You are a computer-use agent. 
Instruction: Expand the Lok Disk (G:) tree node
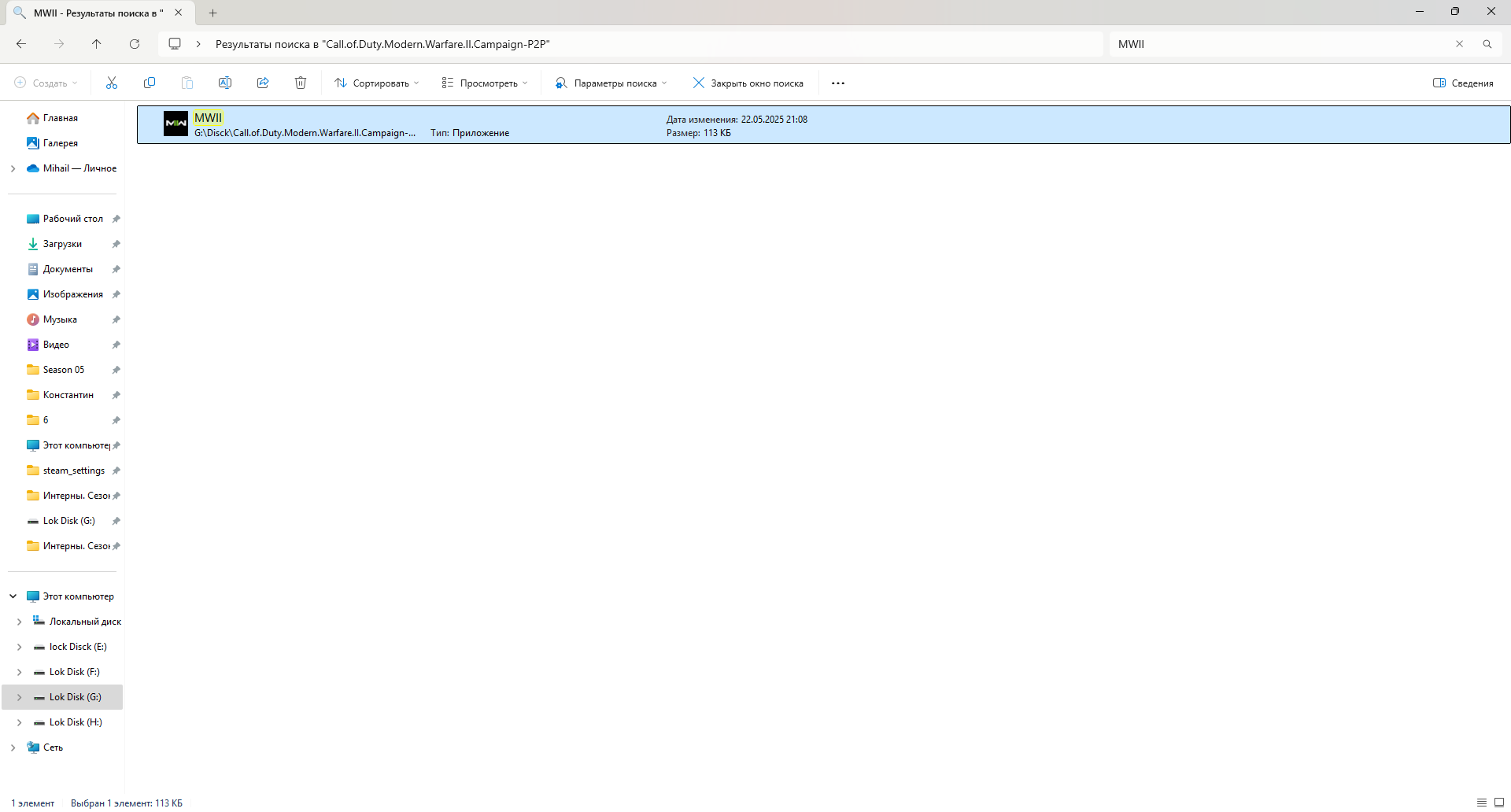19,697
